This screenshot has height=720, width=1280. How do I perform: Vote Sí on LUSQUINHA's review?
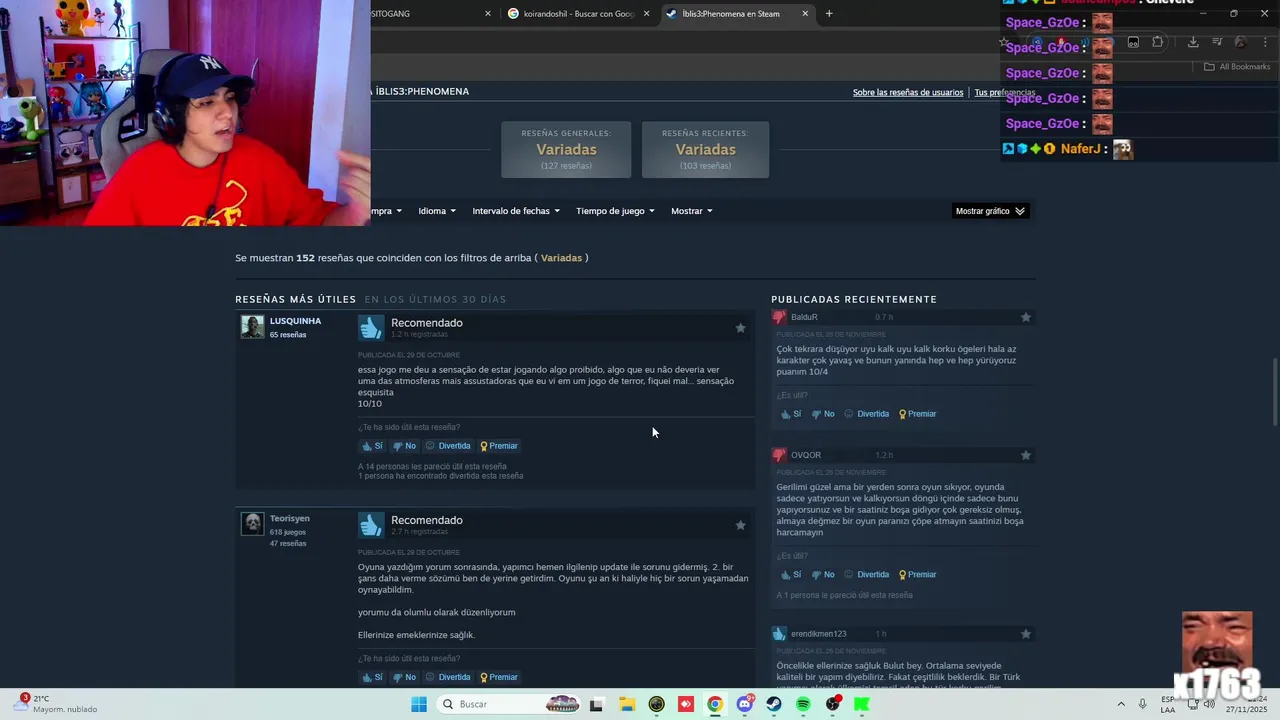pos(372,446)
